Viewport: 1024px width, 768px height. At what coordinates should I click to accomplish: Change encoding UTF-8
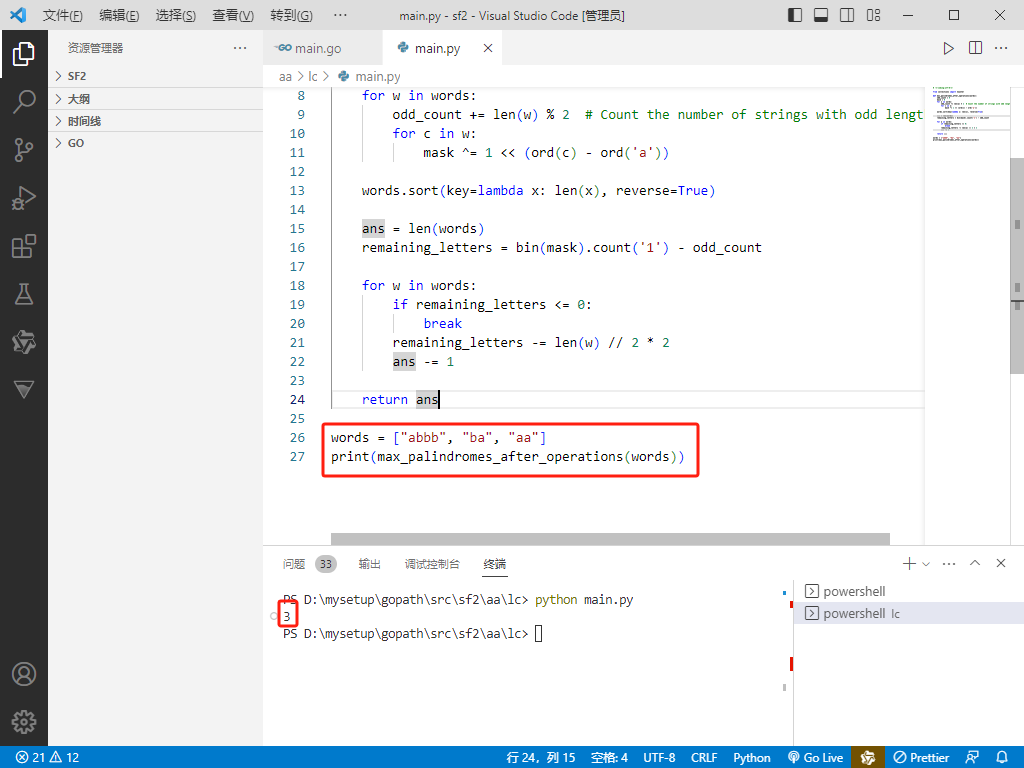659,758
